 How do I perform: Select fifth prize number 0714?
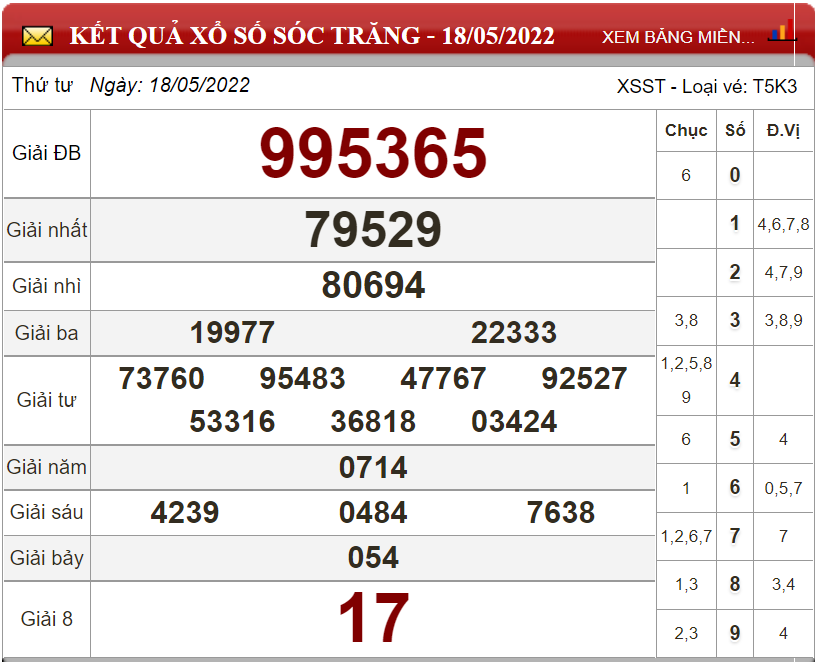pyautogui.click(x=373, y=467)
